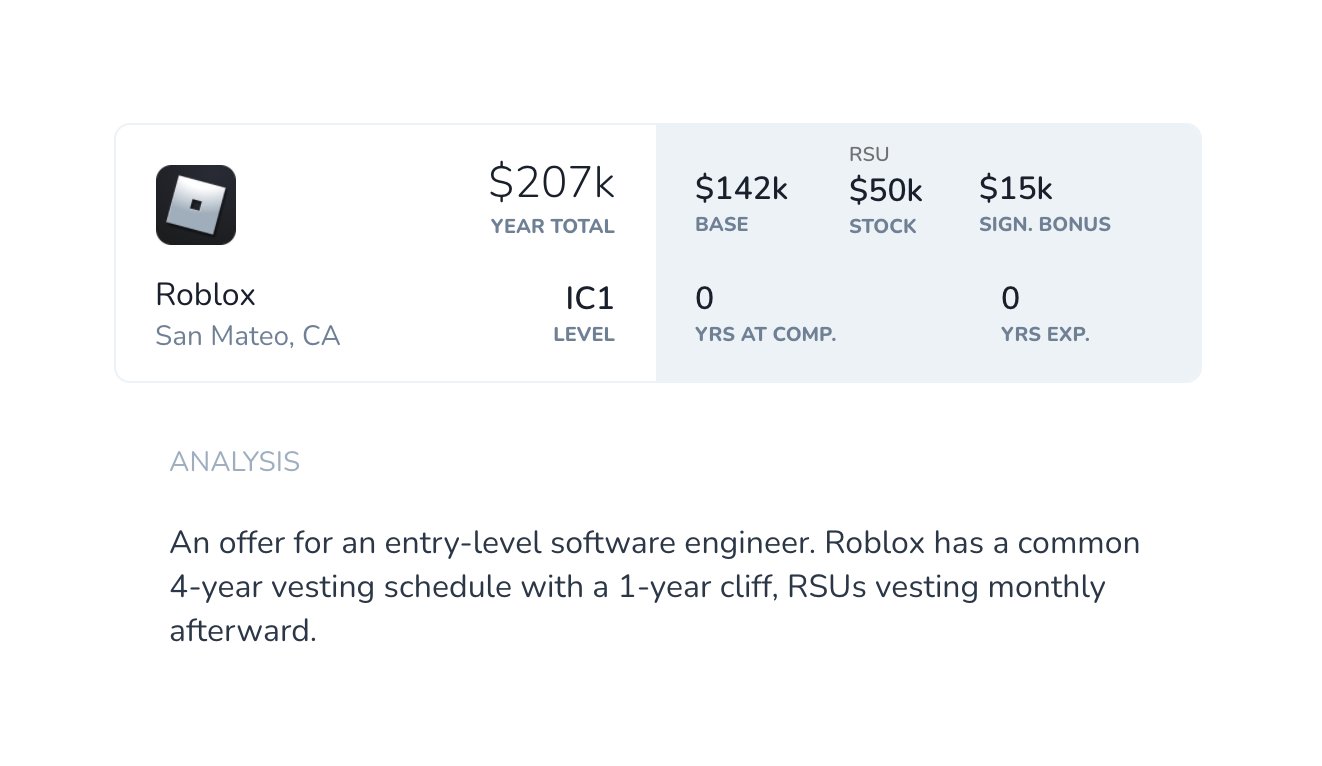Click the $207k year total figure
The width and height of the screenshot is (1322, 766).
[551, 183]
